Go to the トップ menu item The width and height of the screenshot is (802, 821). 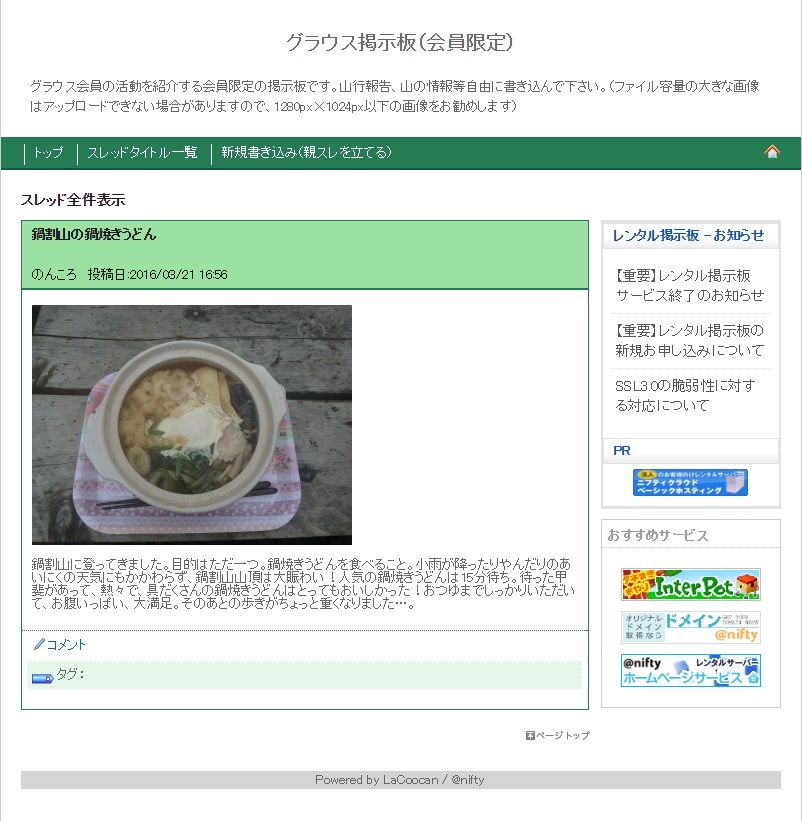48,152
